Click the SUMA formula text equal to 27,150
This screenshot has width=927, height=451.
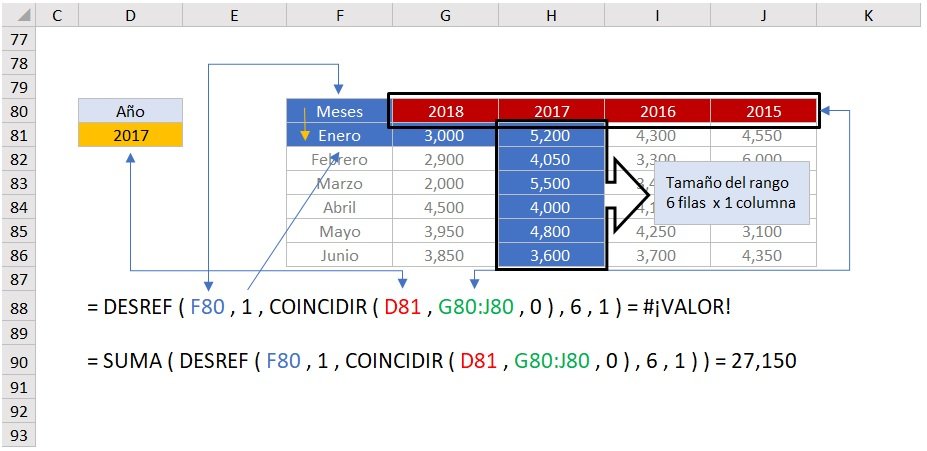[x=441, y=362]
